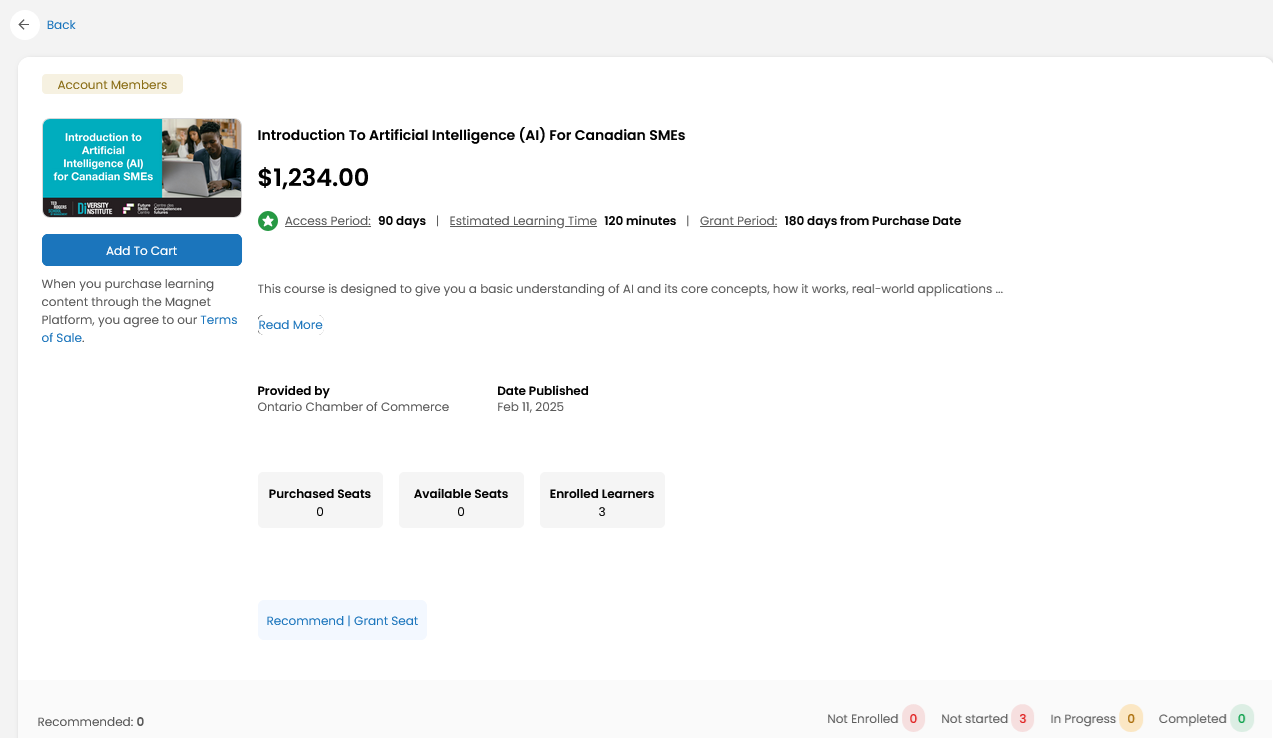Click the back arrow icon

pyautogui.click(x=24, y=25)
